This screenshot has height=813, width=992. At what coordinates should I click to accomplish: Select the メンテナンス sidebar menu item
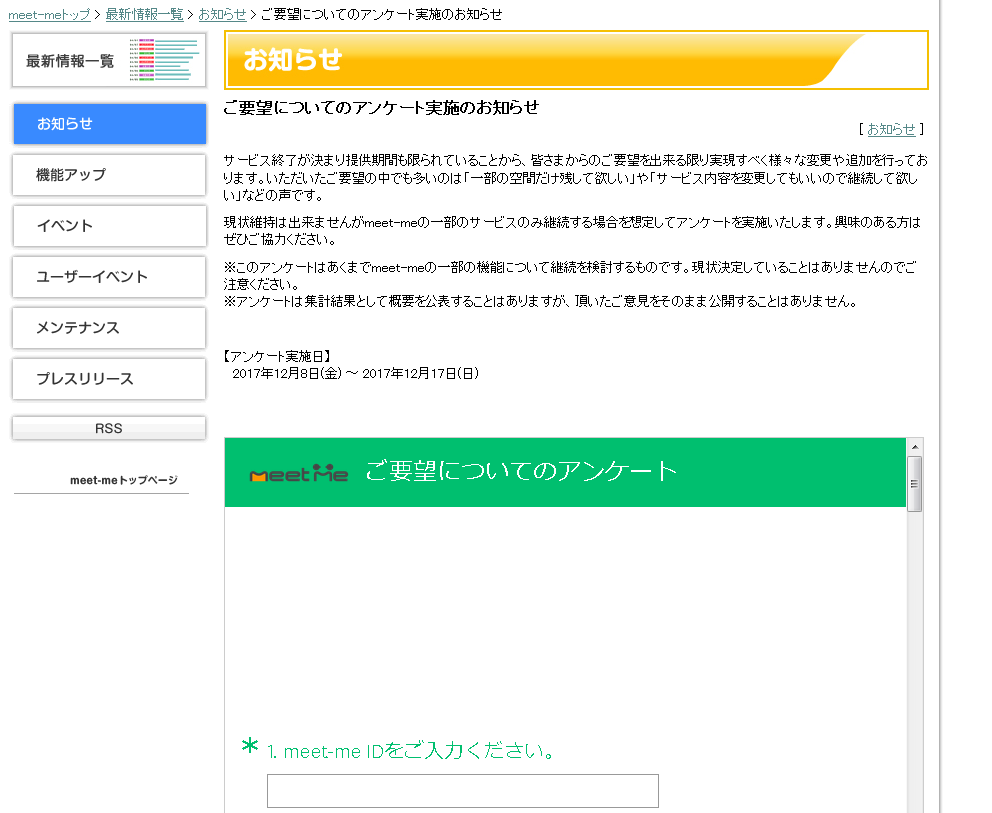point(109,328)
